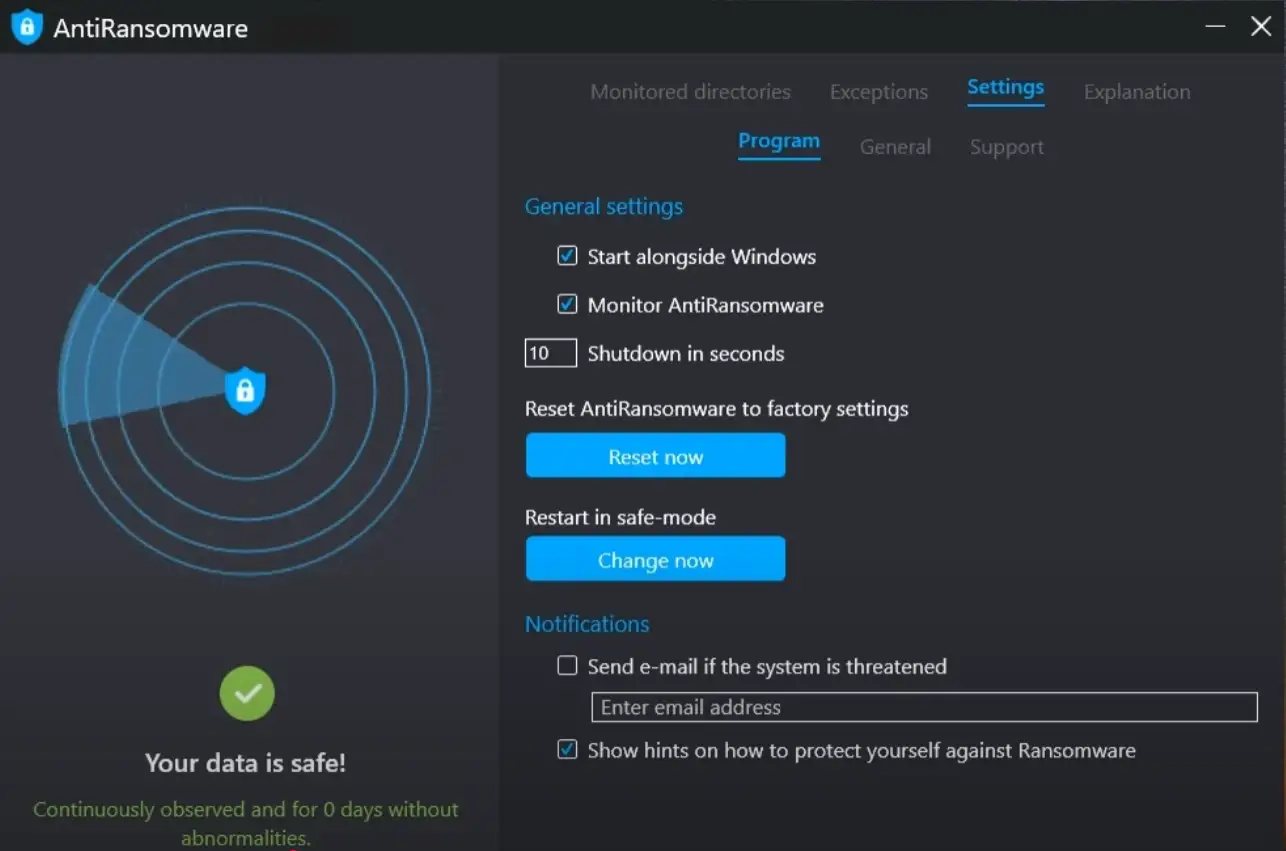This screenshot has height=851, width=1286.
Task: Minimize the AntiRansomware window
Action: coord(1215,27)
